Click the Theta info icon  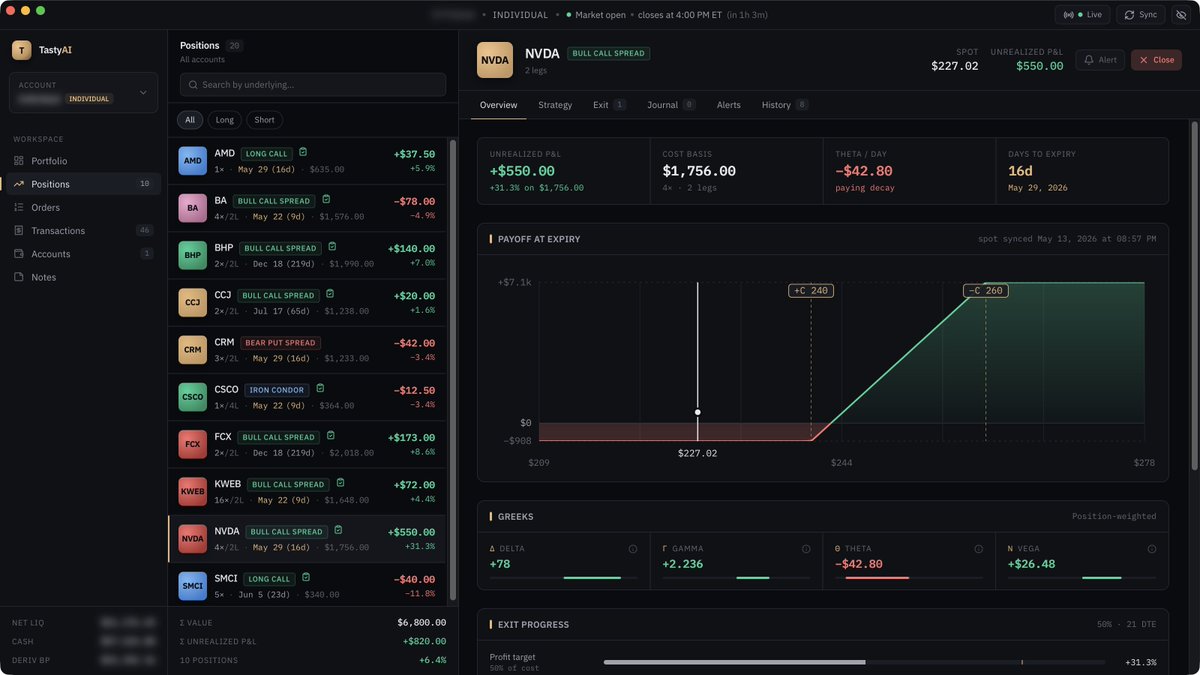[979, 549]
